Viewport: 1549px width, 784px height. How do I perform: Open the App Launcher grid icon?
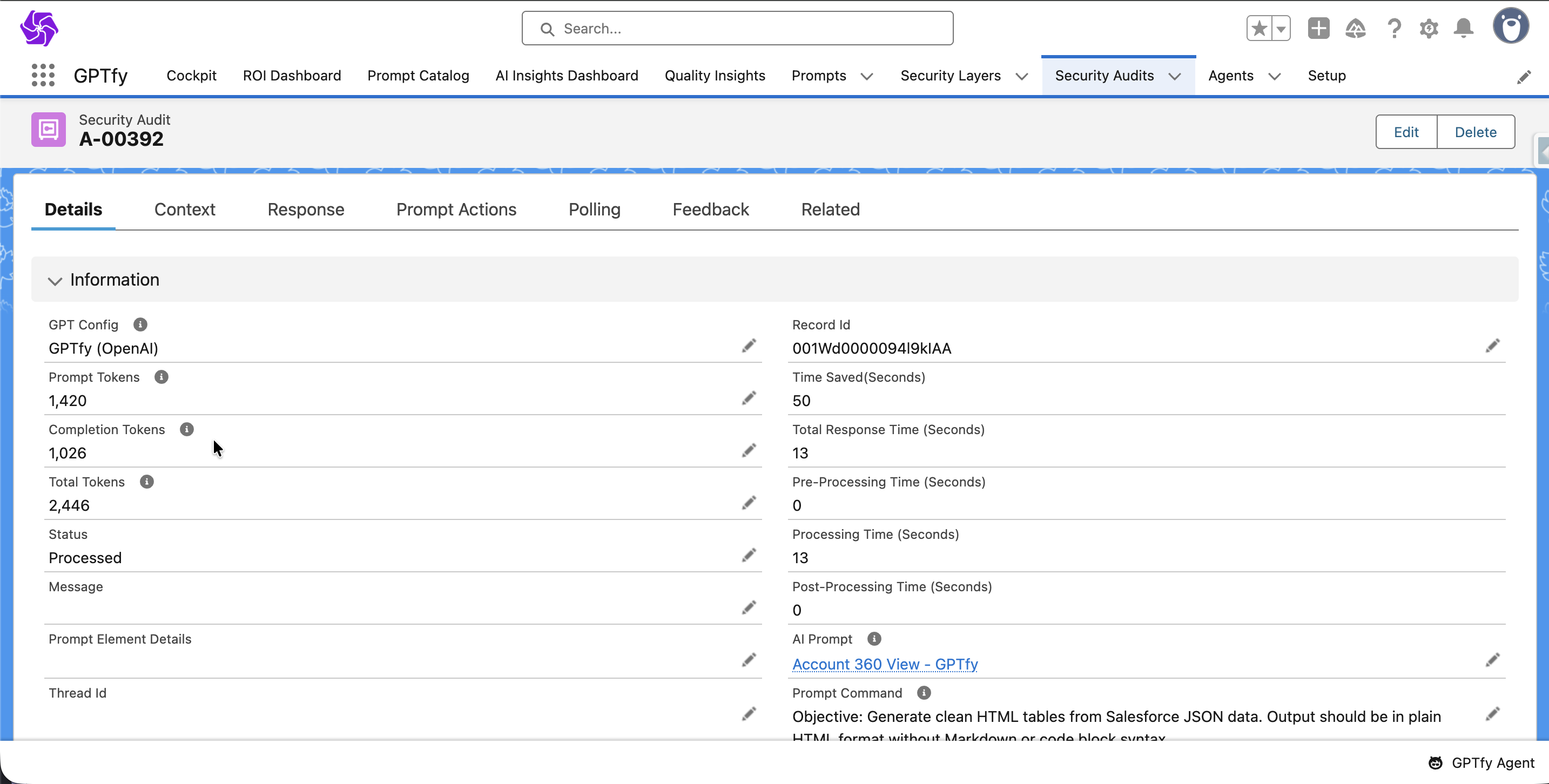(43, 76)
